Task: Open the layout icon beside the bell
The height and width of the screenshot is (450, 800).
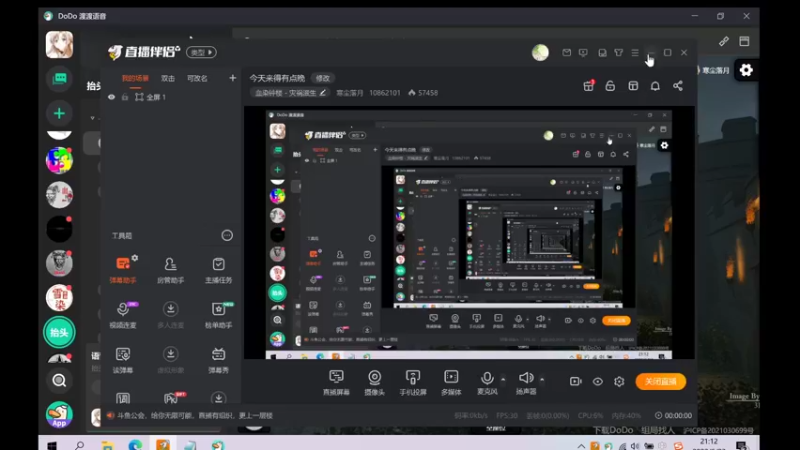Action: (633, 86)
